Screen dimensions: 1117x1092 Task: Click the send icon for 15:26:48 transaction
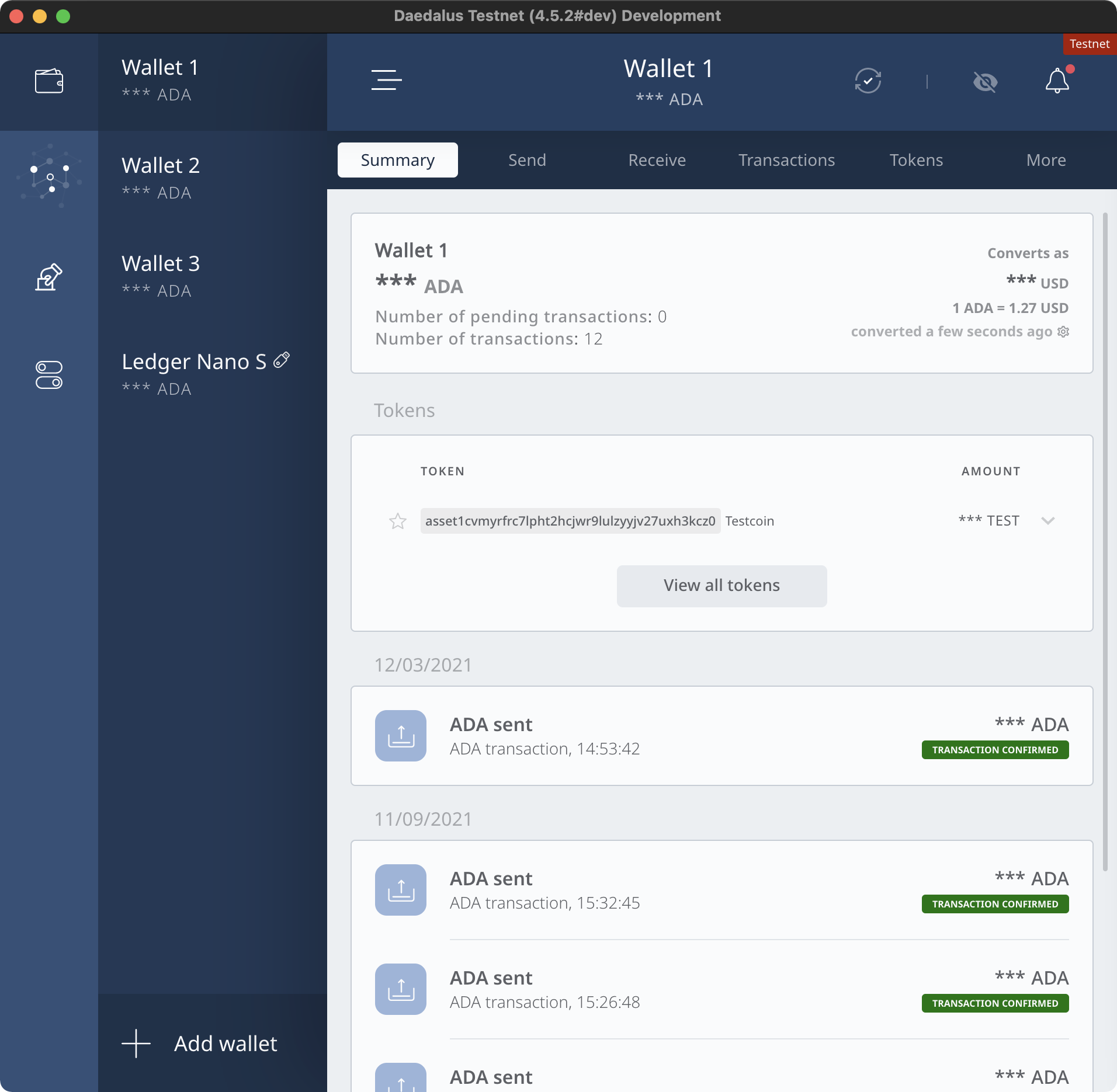tap(401, 989)
